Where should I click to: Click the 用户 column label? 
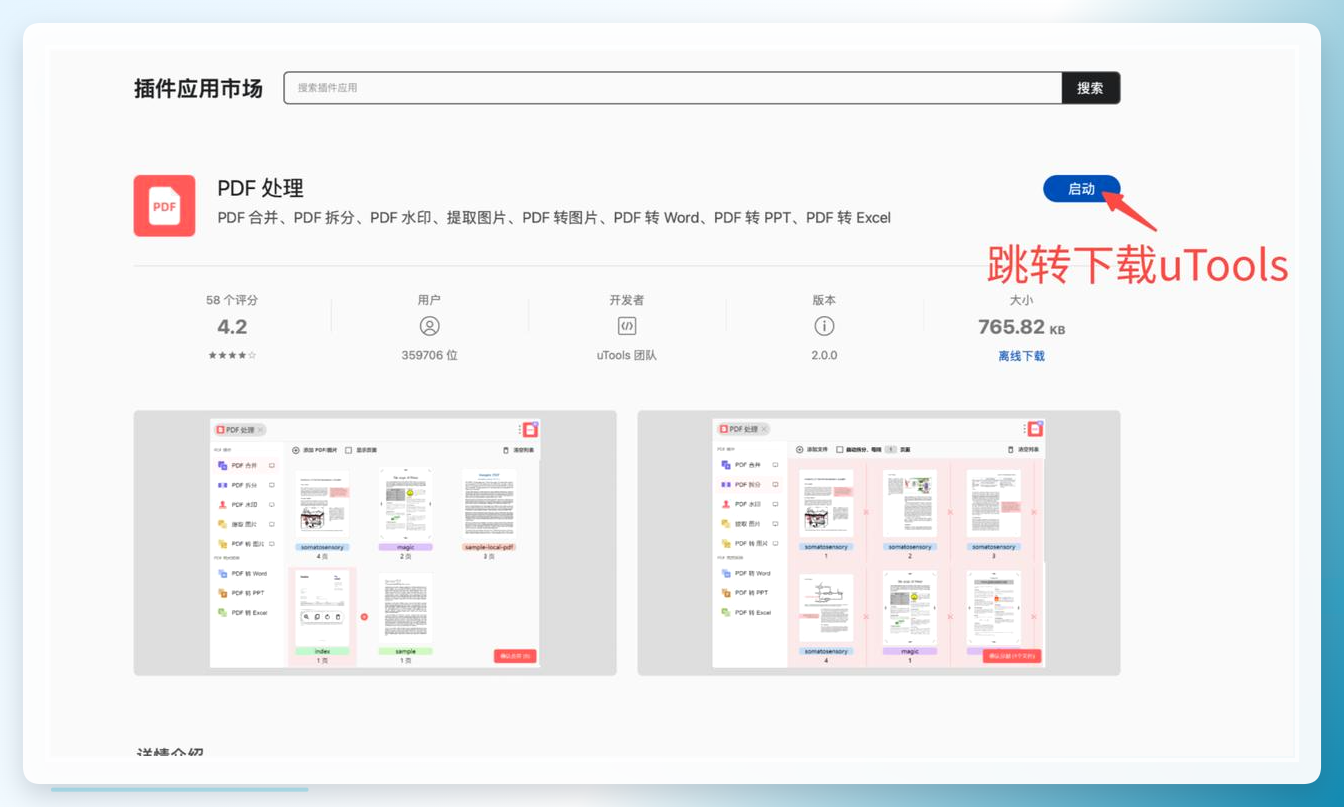(430, 300)
